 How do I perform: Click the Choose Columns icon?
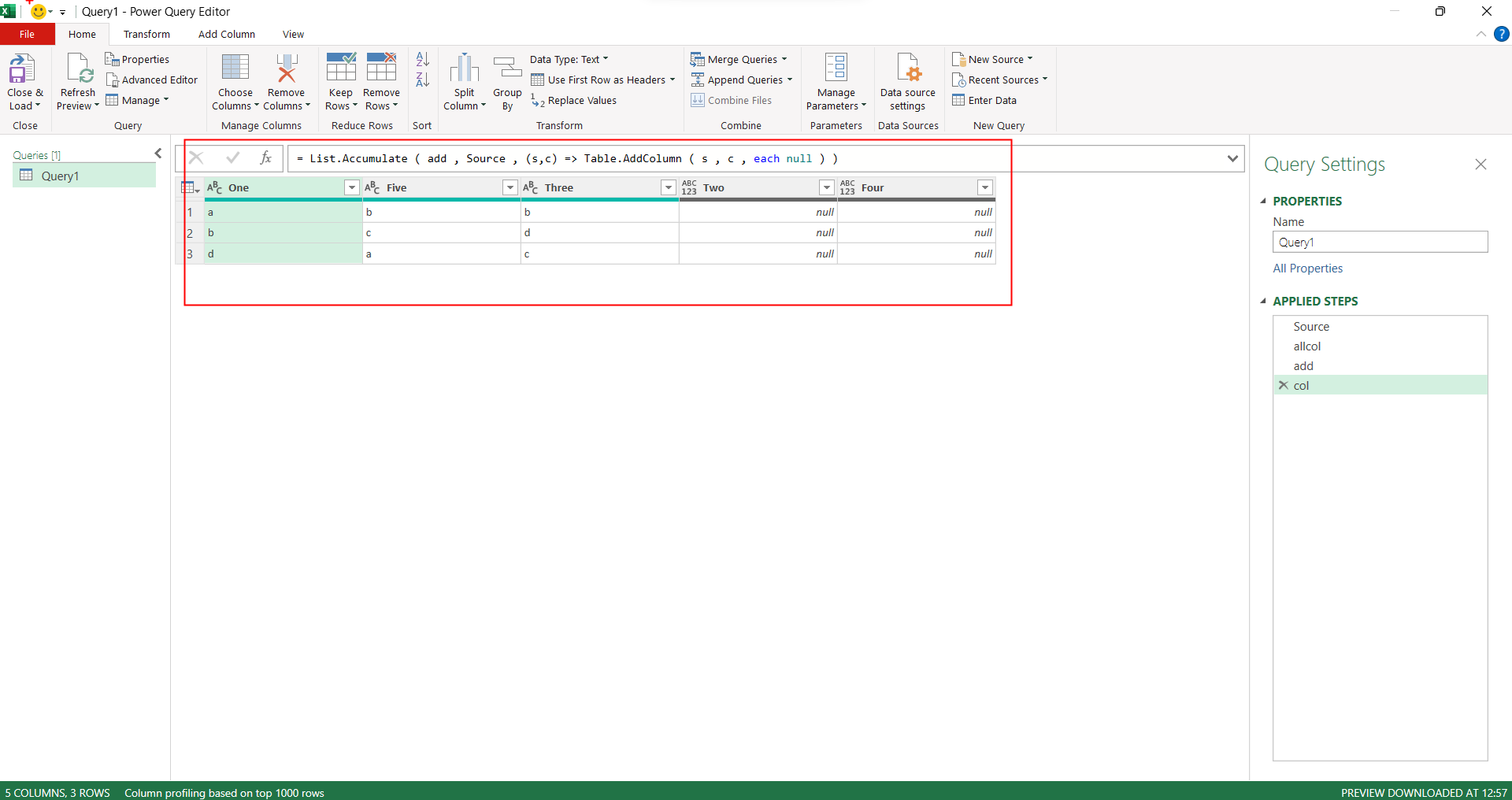pyautogui.click(x=235, y=68)
